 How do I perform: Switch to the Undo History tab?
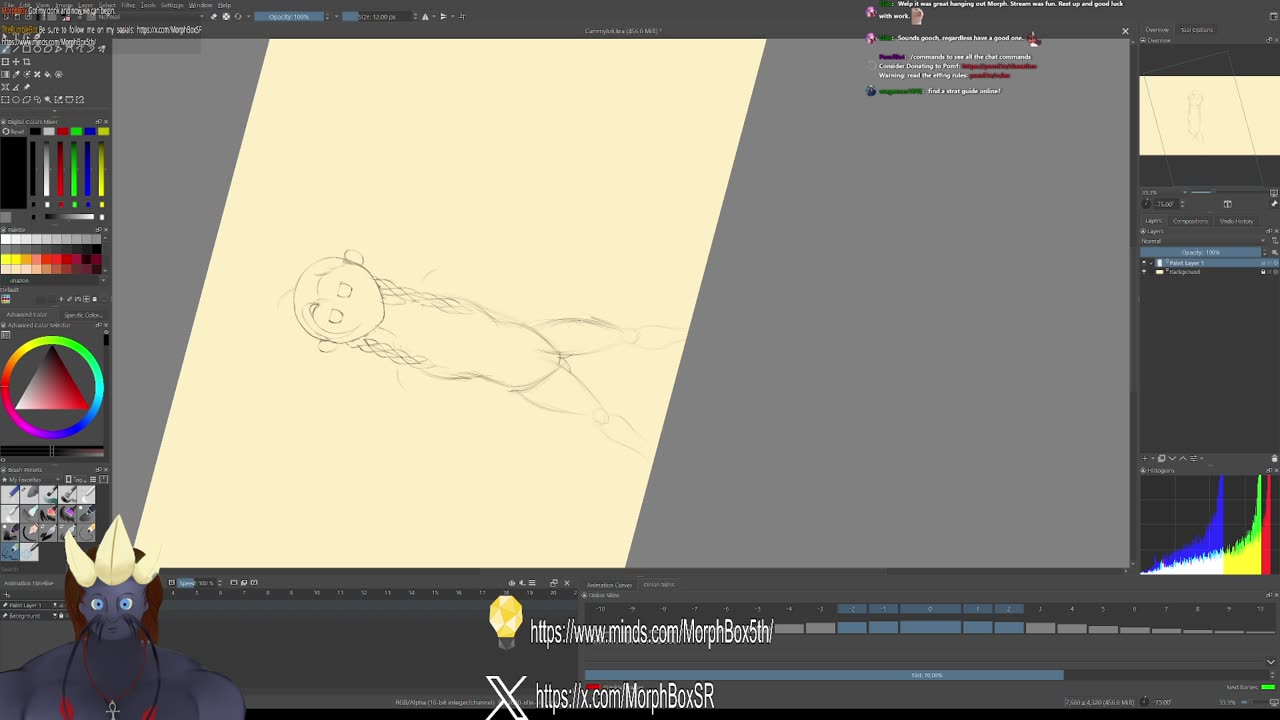tap(1236, 221)
